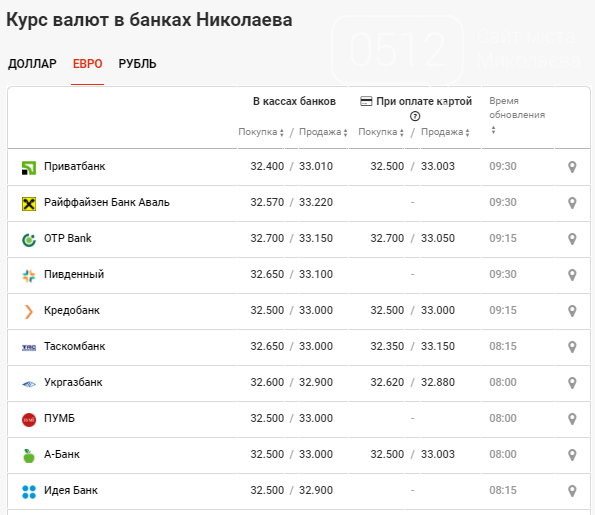Click Райффайзен selling rate 33.220
Screen dimensions: 595x515
pyautogui.click(x=316, y=202)
